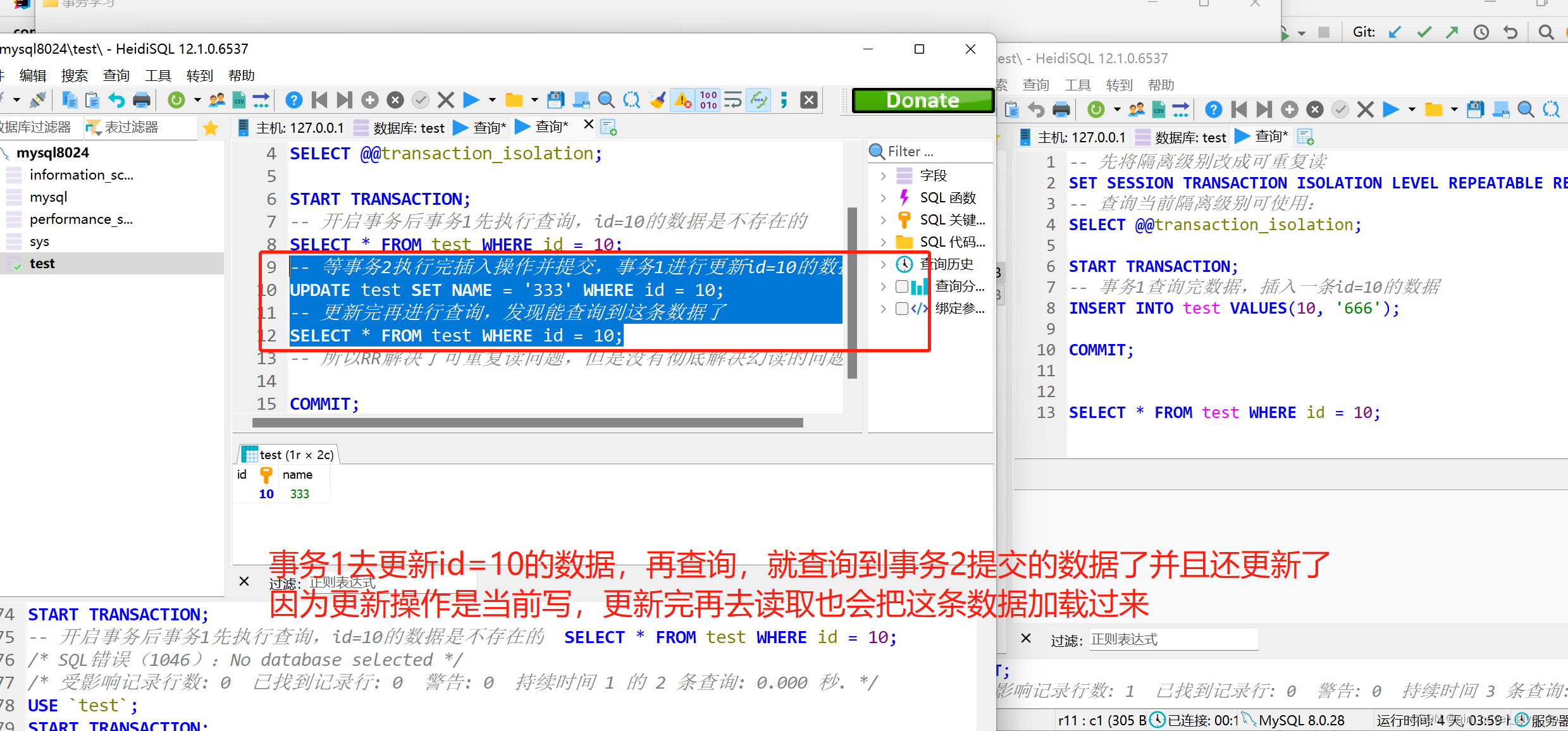Open the dropdown arrow next to Run query icon
Image resolution: width=1568 pixels, height=731 pixels.
tap(492, 100)
